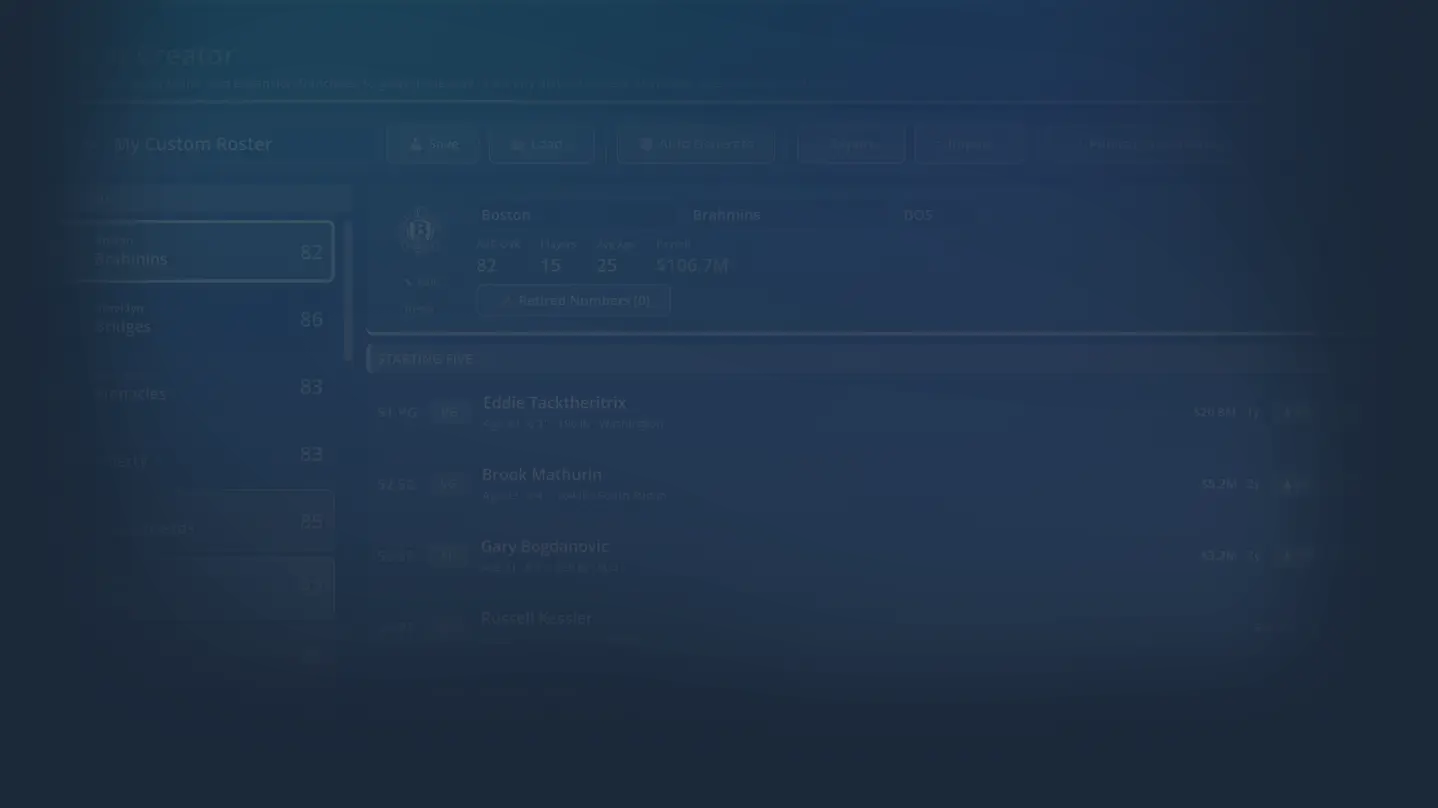This screenshot has width=1438, height=808.
Task: Click the Auto Generate button
Action: pyautogui.click(x=695, y=144)
